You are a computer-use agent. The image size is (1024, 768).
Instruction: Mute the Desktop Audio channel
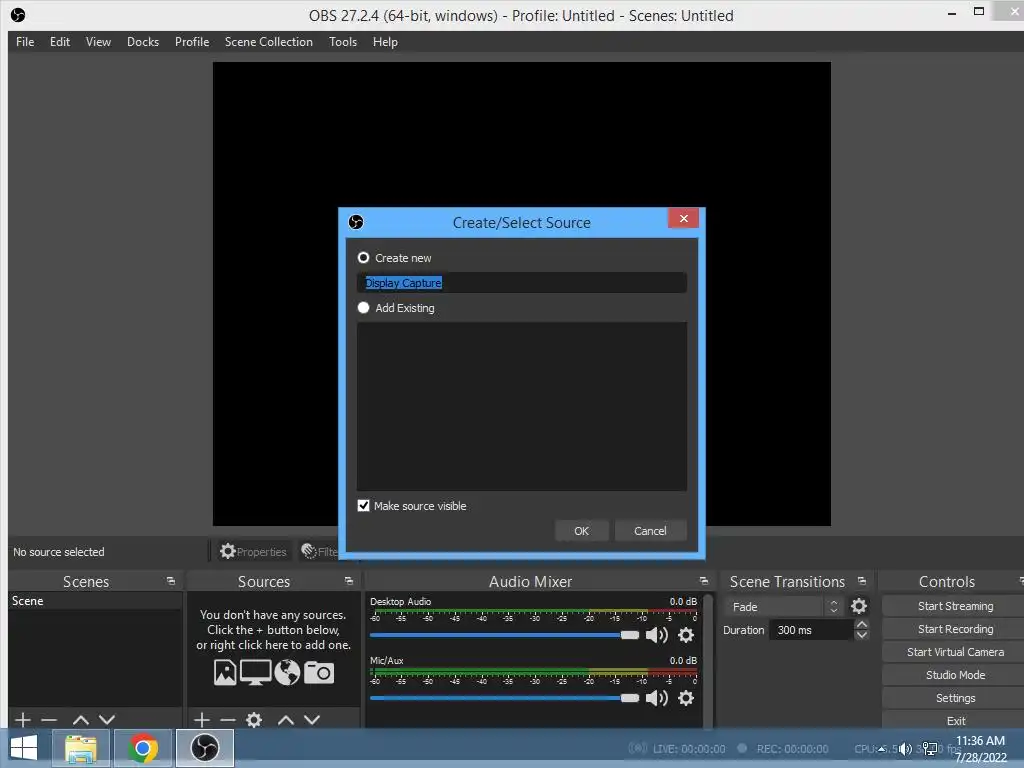coord(656,635)
